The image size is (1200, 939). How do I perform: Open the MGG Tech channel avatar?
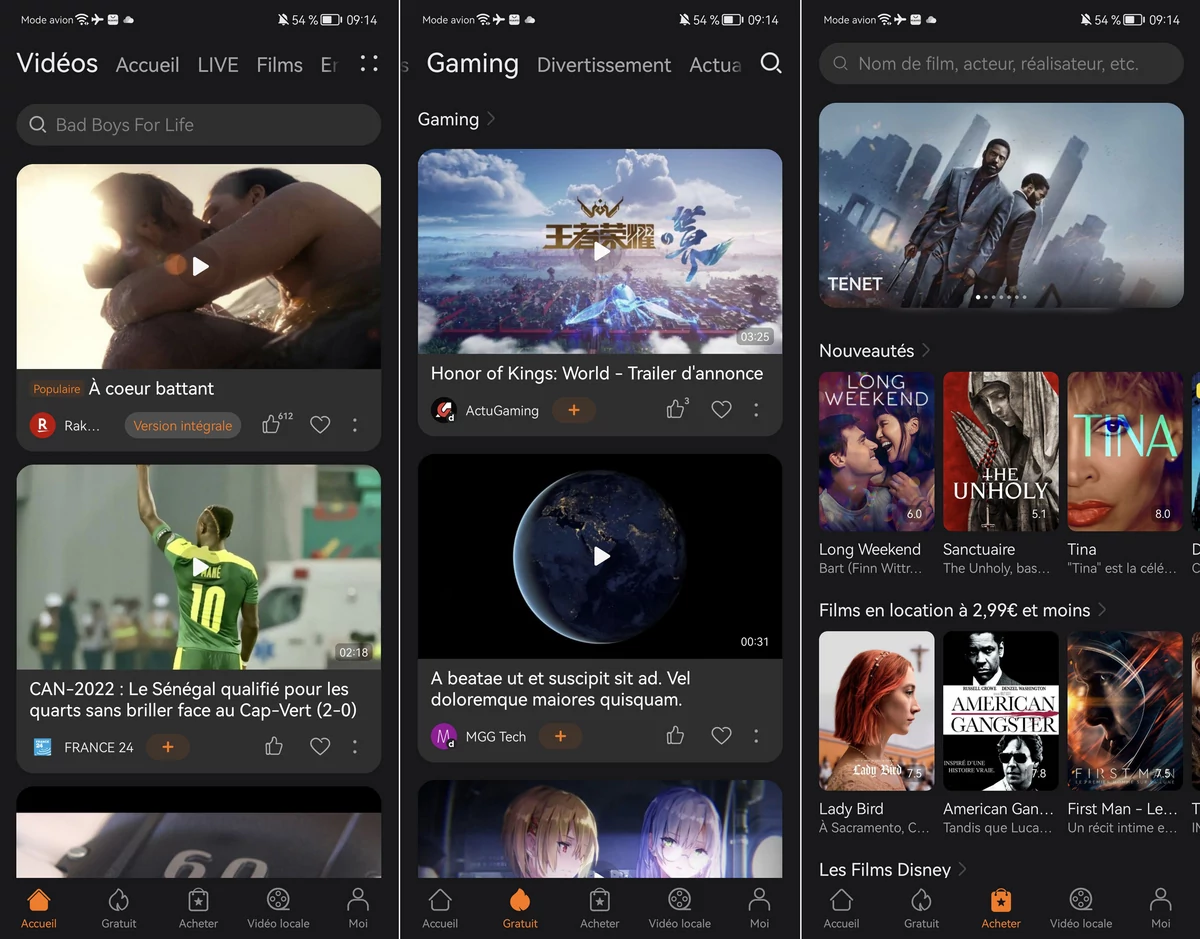(x=443, y=736)
